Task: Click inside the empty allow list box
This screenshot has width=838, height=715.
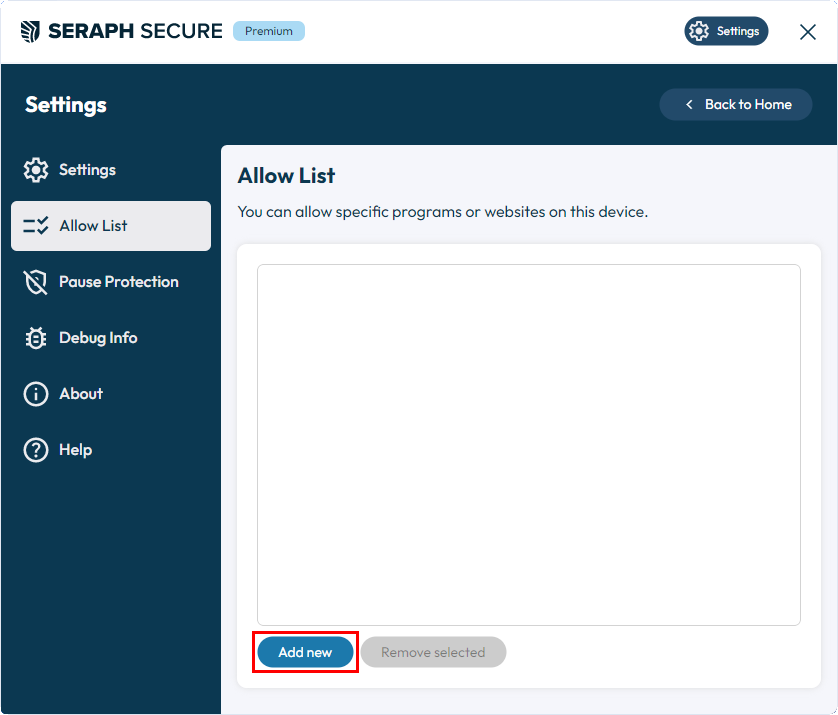Action: pyautogui.click(x=529, y=445)
